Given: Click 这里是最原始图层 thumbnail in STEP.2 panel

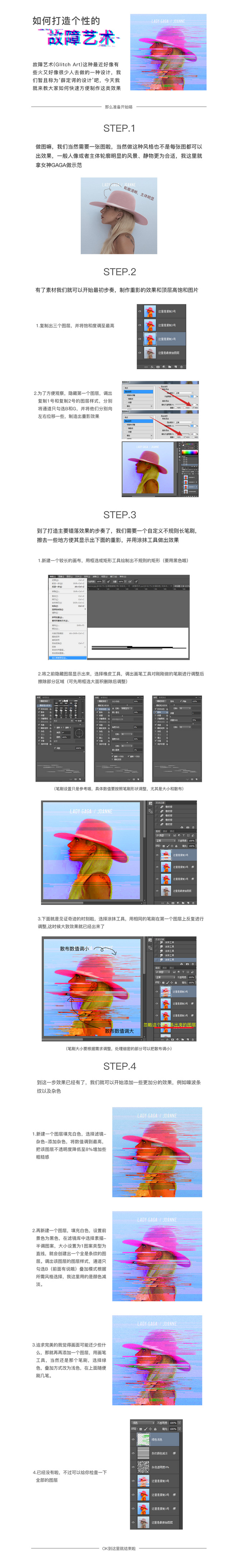Looking at the screenshot, I should [150, 353].
